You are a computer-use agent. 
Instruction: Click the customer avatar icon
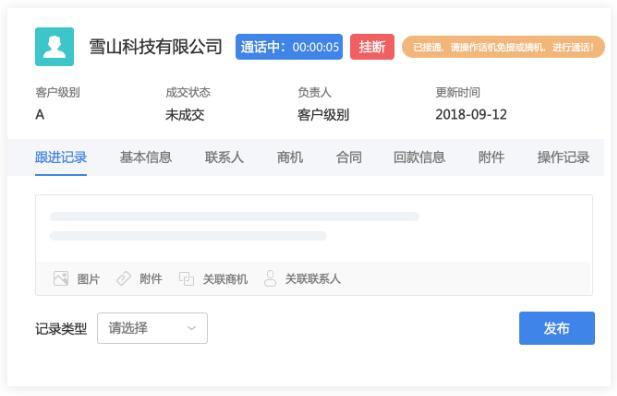click(54, 46)
